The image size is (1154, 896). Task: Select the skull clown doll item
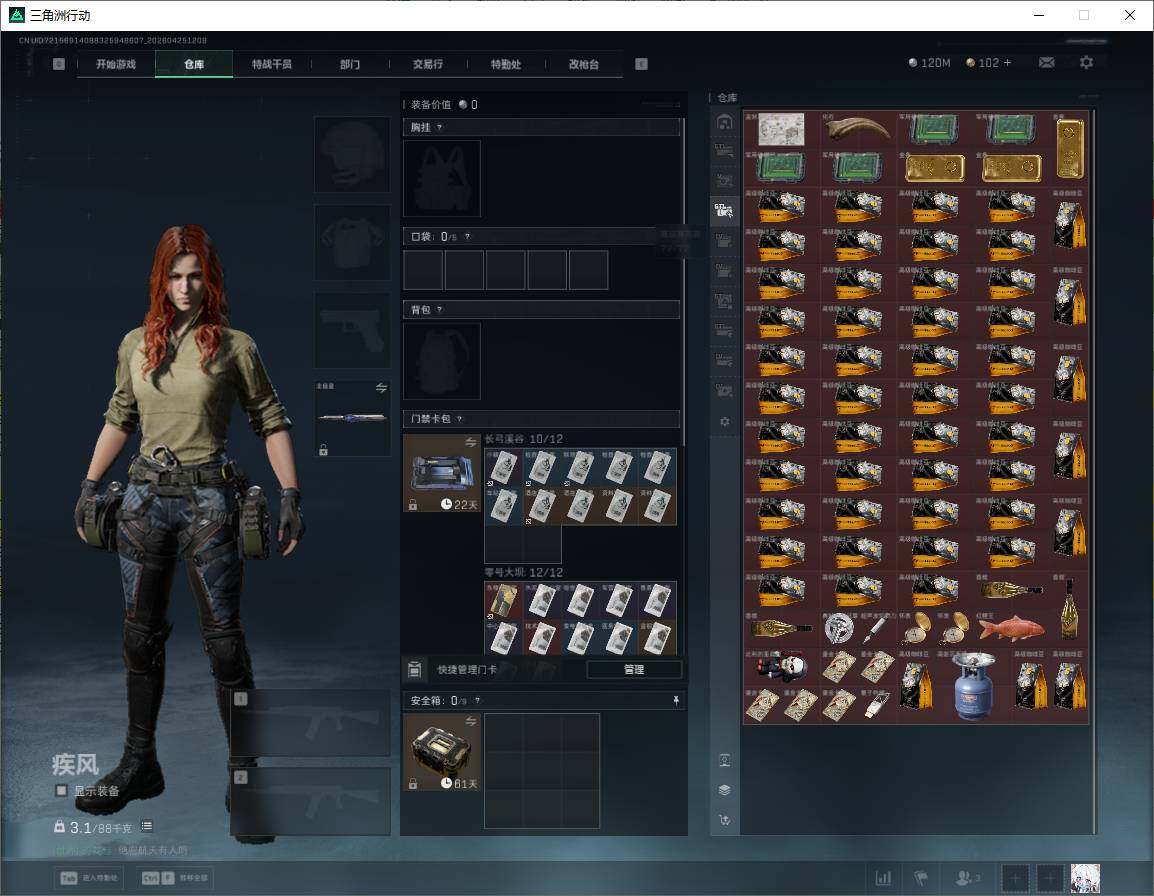point(782,667)
